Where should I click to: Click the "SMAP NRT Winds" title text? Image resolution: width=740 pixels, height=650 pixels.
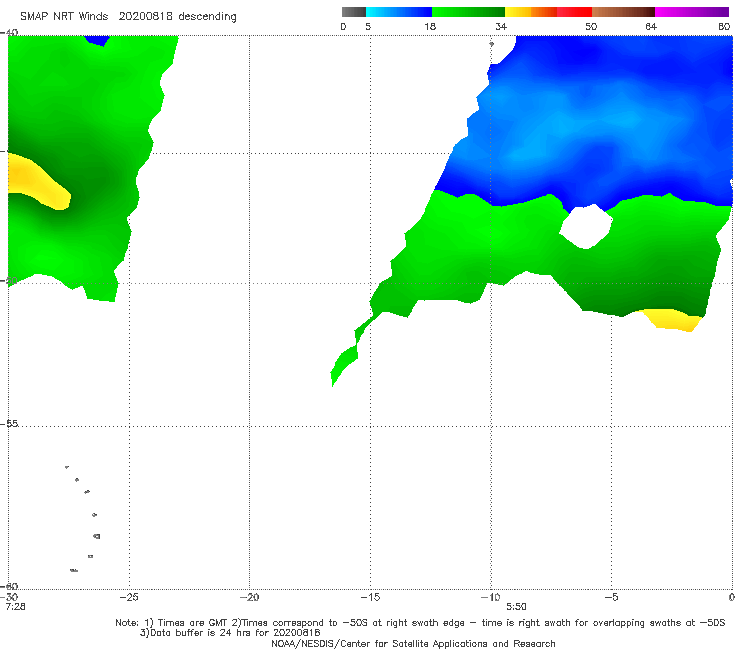tap(64, 16)
